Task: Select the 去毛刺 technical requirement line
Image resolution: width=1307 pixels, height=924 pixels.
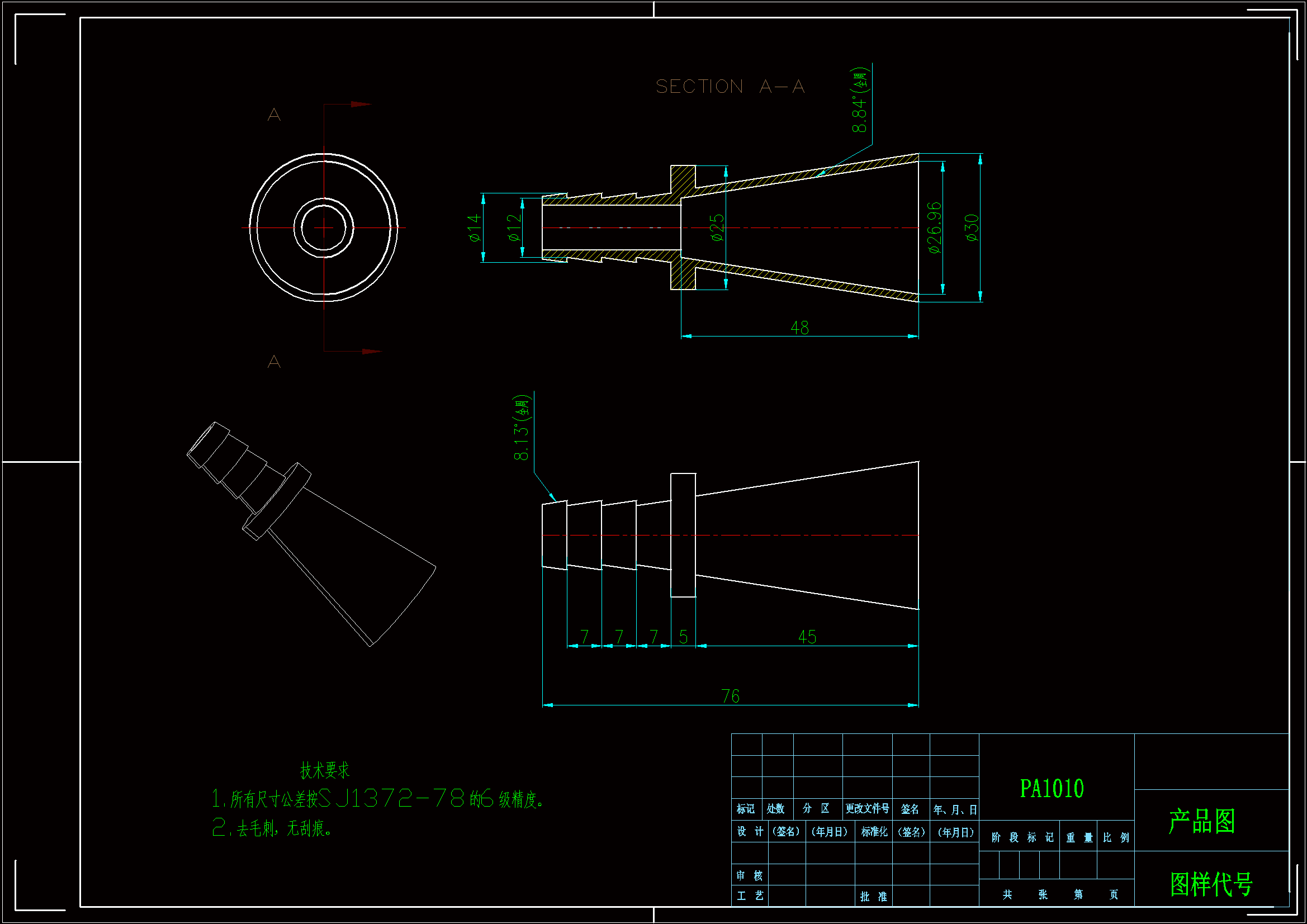Action: (x=272, y=828)
